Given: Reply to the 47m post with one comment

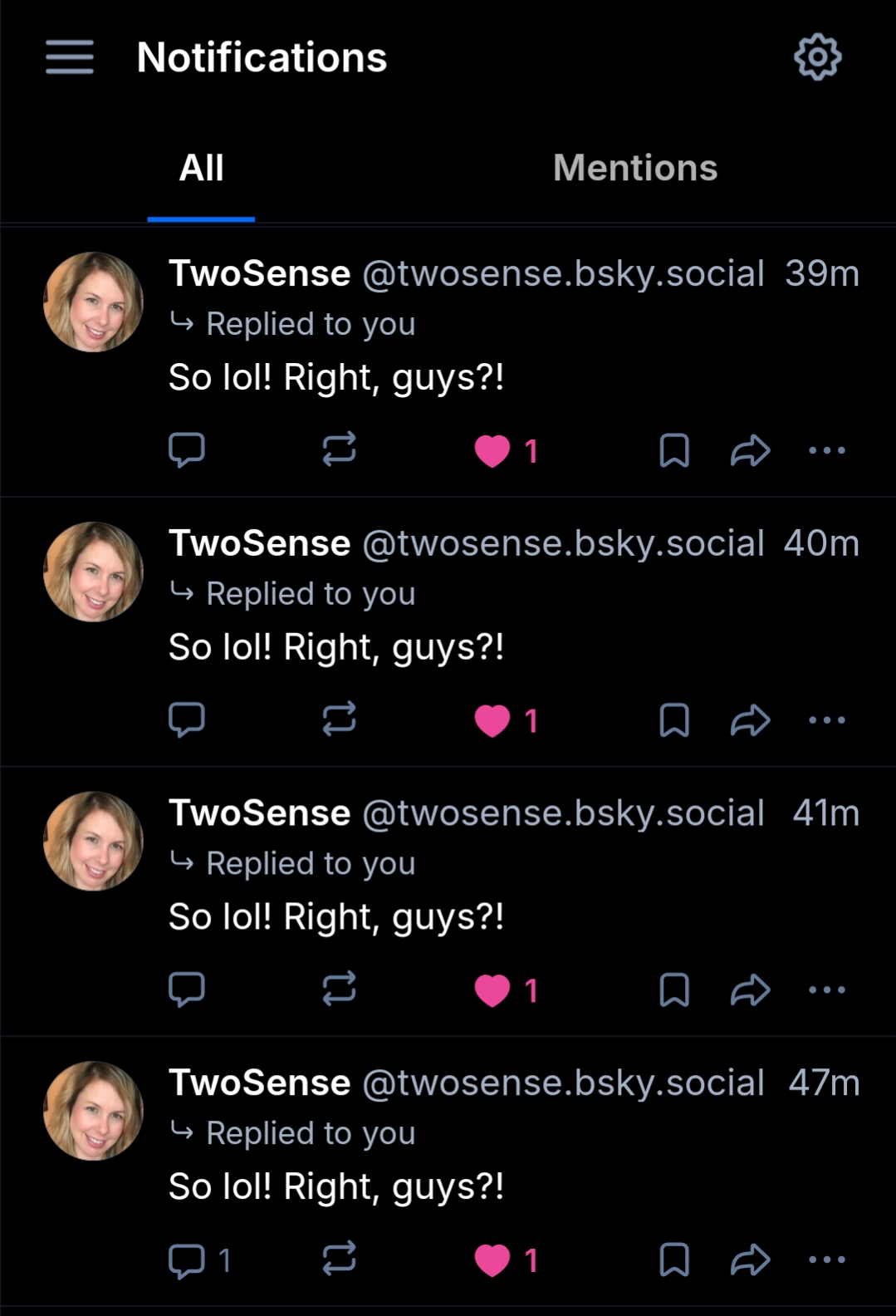Looking at the screenshot, I should pyautogui.click(x=187, y=1260).
